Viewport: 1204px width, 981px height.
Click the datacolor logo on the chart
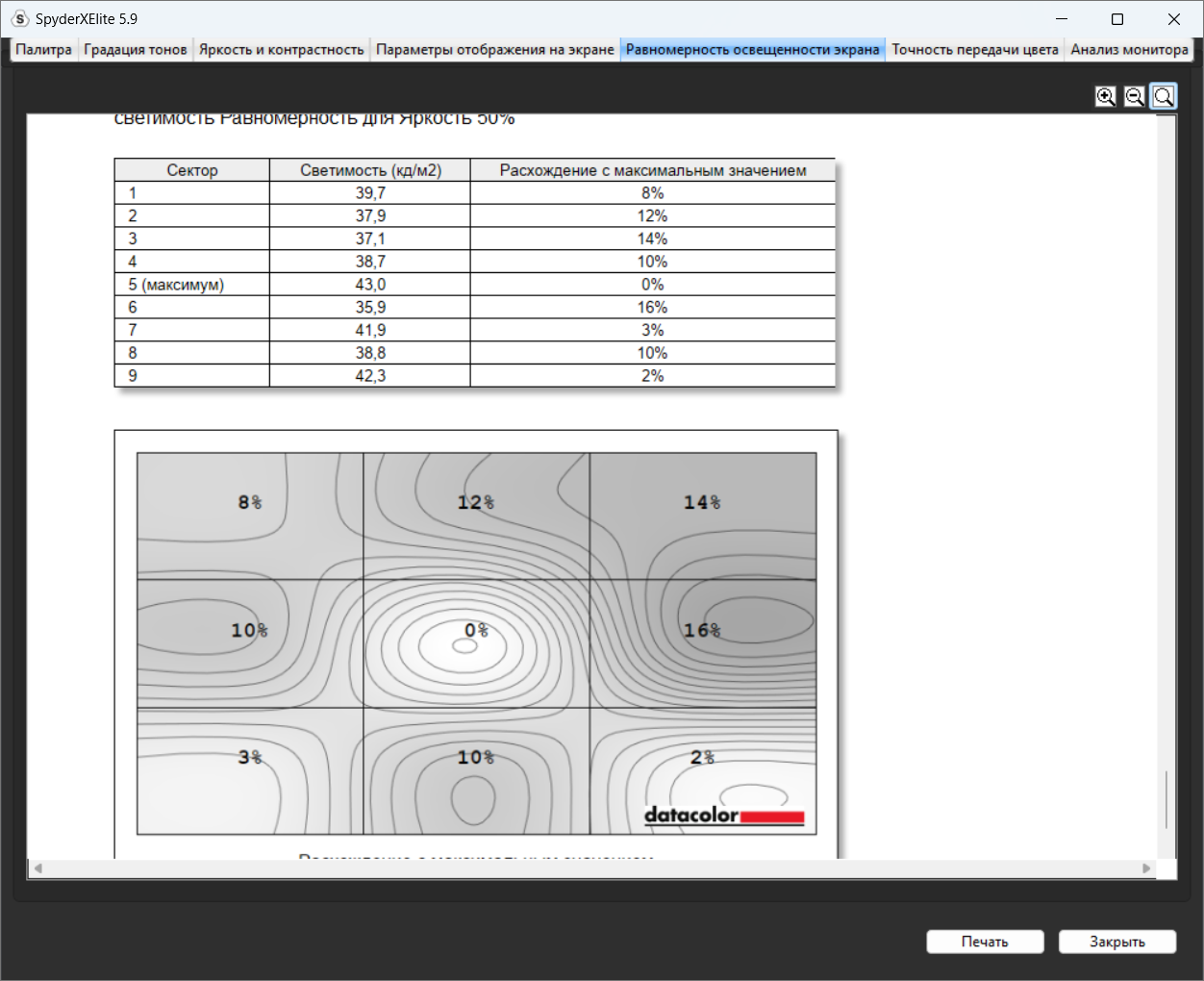[724, 817]
